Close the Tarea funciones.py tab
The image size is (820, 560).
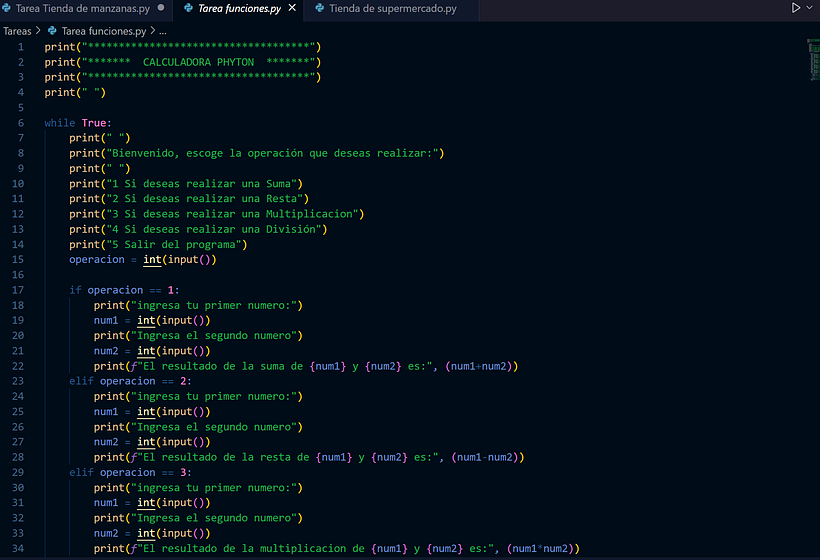(292, 8)
